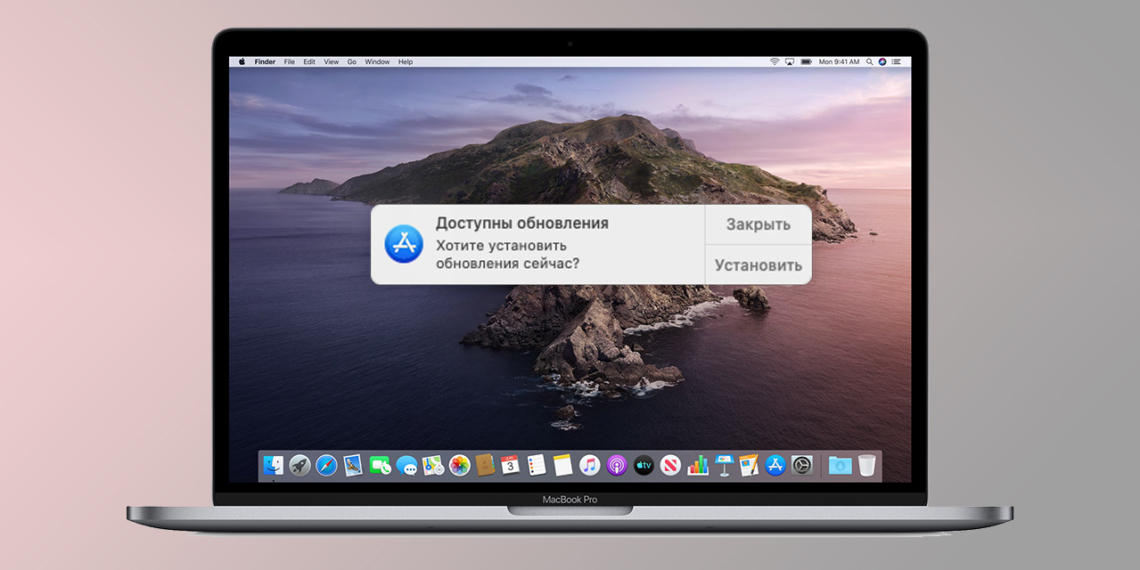Screen dimensions: 1140x570
Task: Launch the Music app in Dock
Action: point(590,465)
